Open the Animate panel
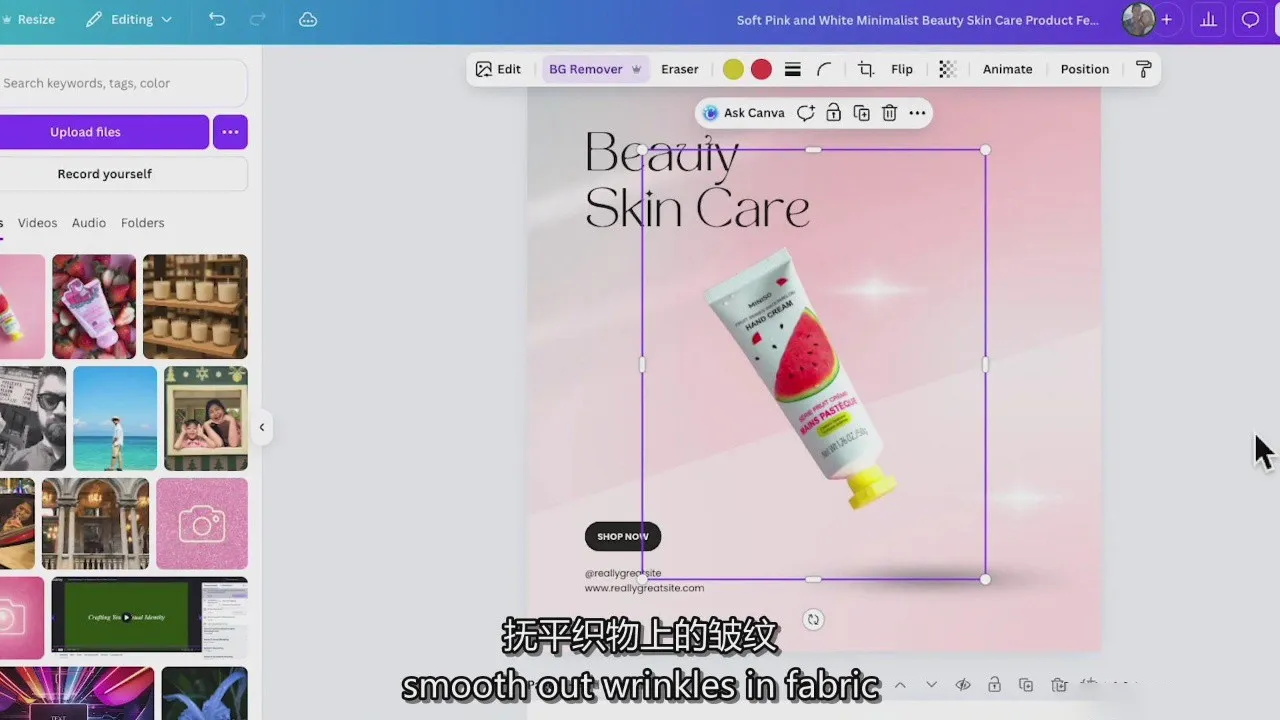The width and height of the screenshot is (1280, 720). (1007, 69)
